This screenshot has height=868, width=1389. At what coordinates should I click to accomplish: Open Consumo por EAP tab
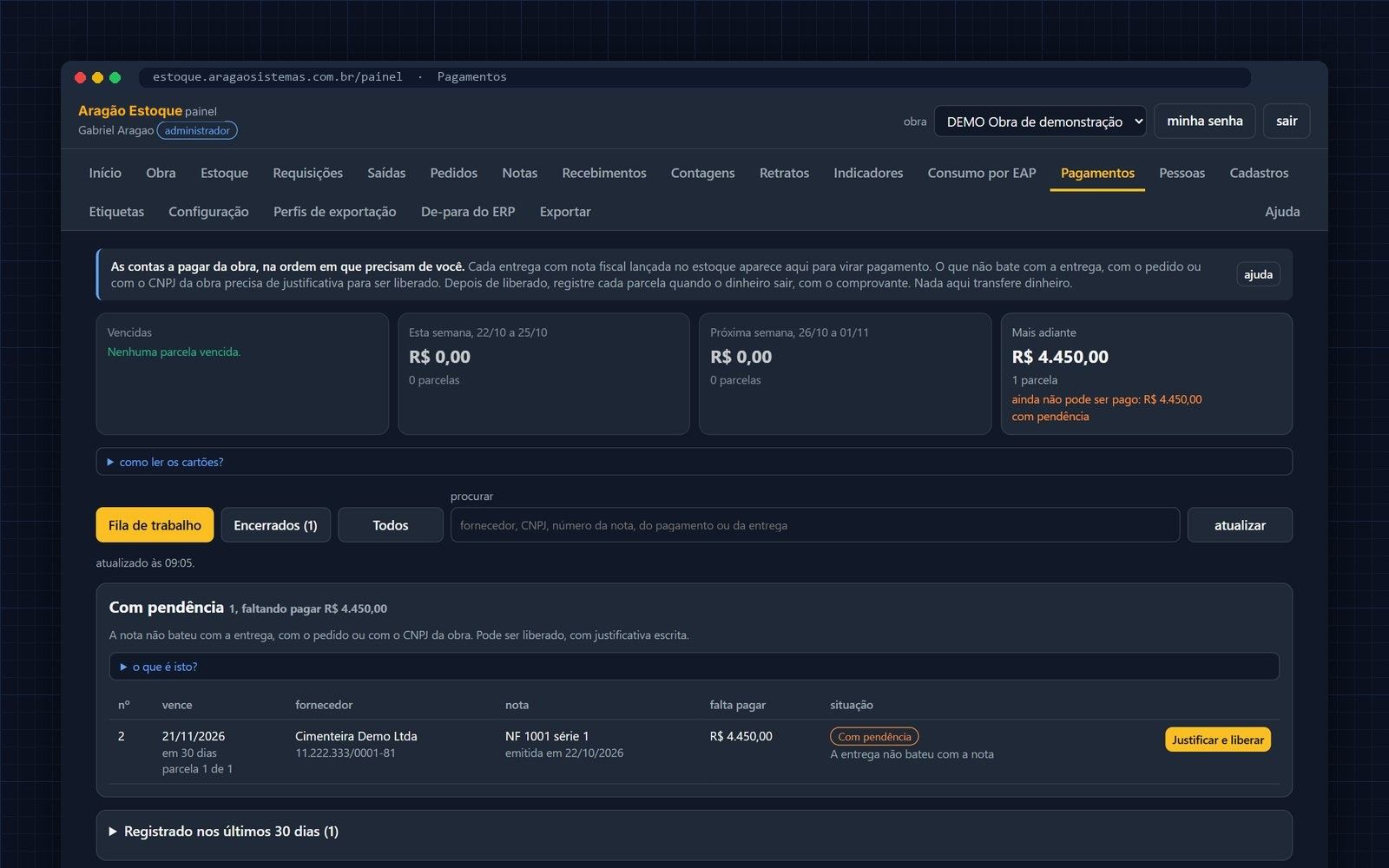click(982, 173)
